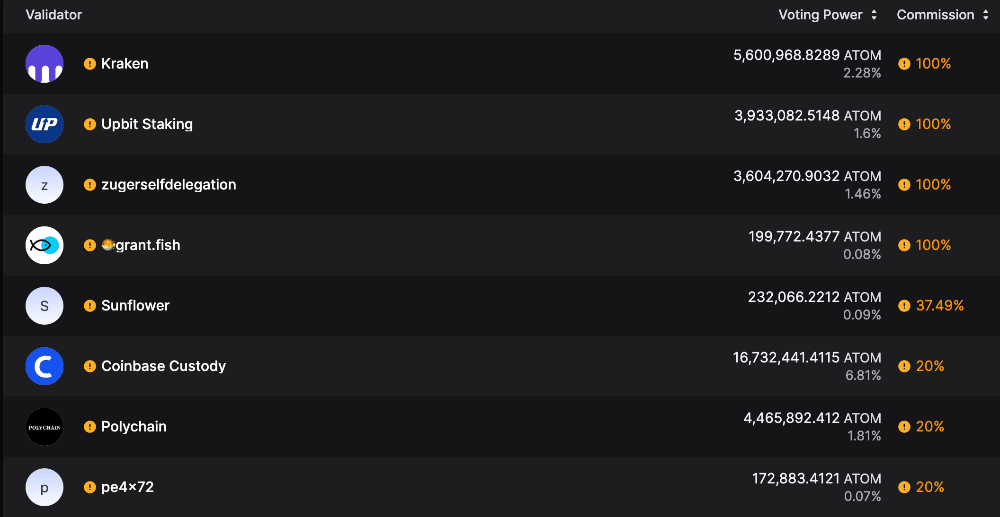1000x517 pixels.
Task: Open the Sunflower validator page
Action: [x=135, y=306]
